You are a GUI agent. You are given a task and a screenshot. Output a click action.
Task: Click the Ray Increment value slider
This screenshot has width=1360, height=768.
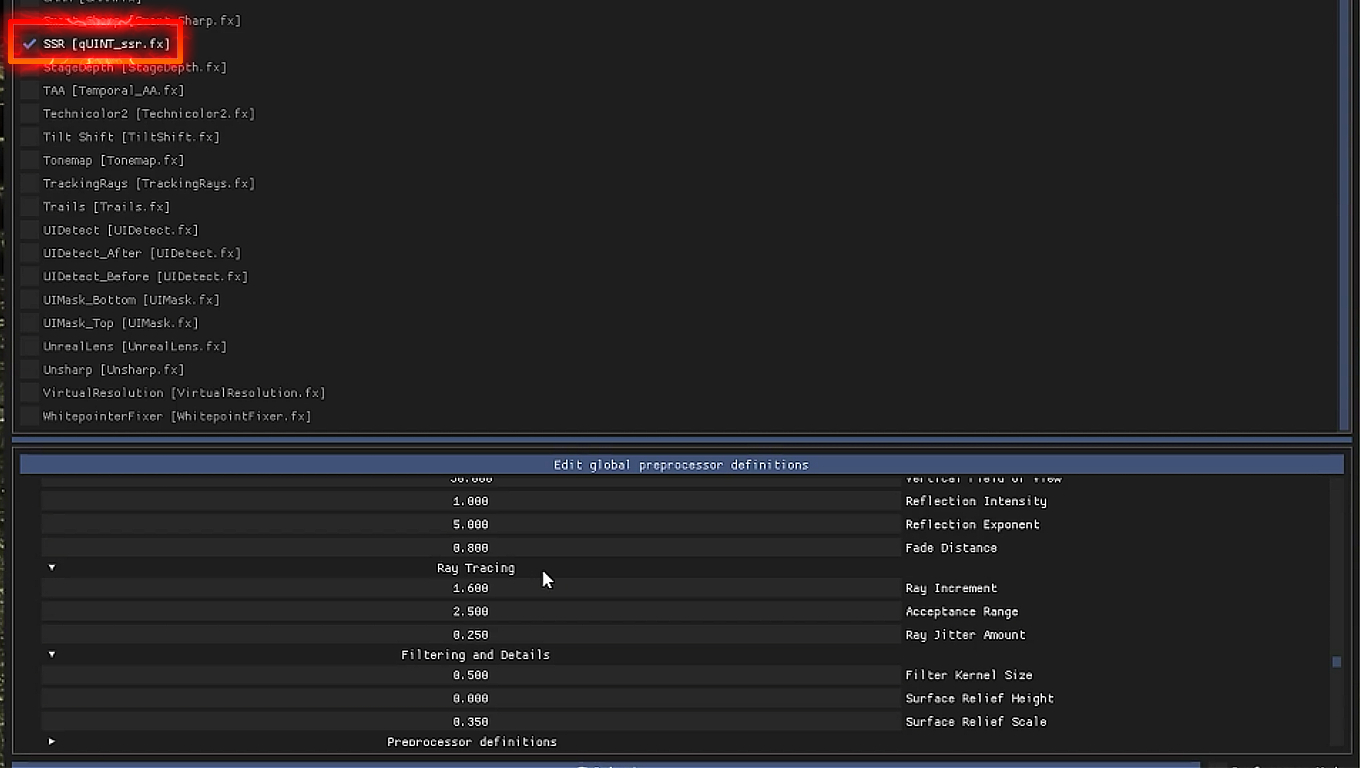pos(470,589)
